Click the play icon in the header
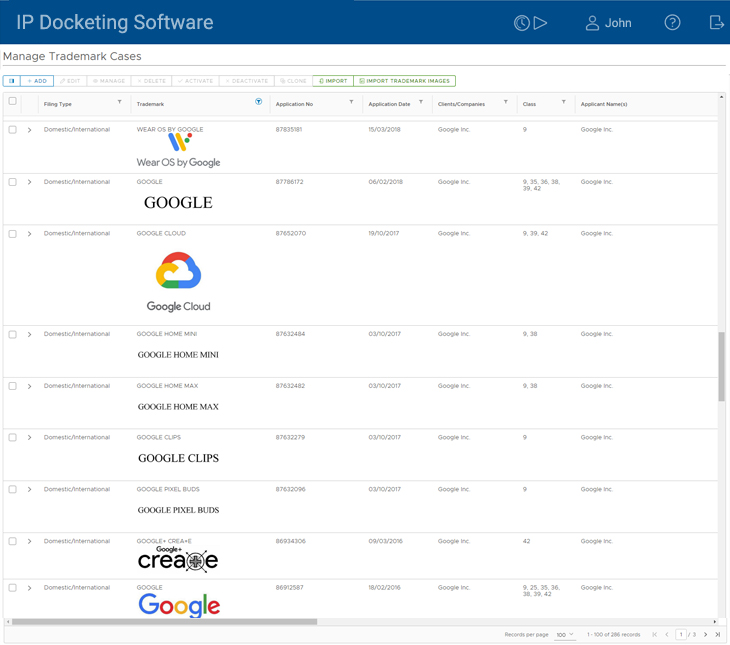 tap(541, 23)
